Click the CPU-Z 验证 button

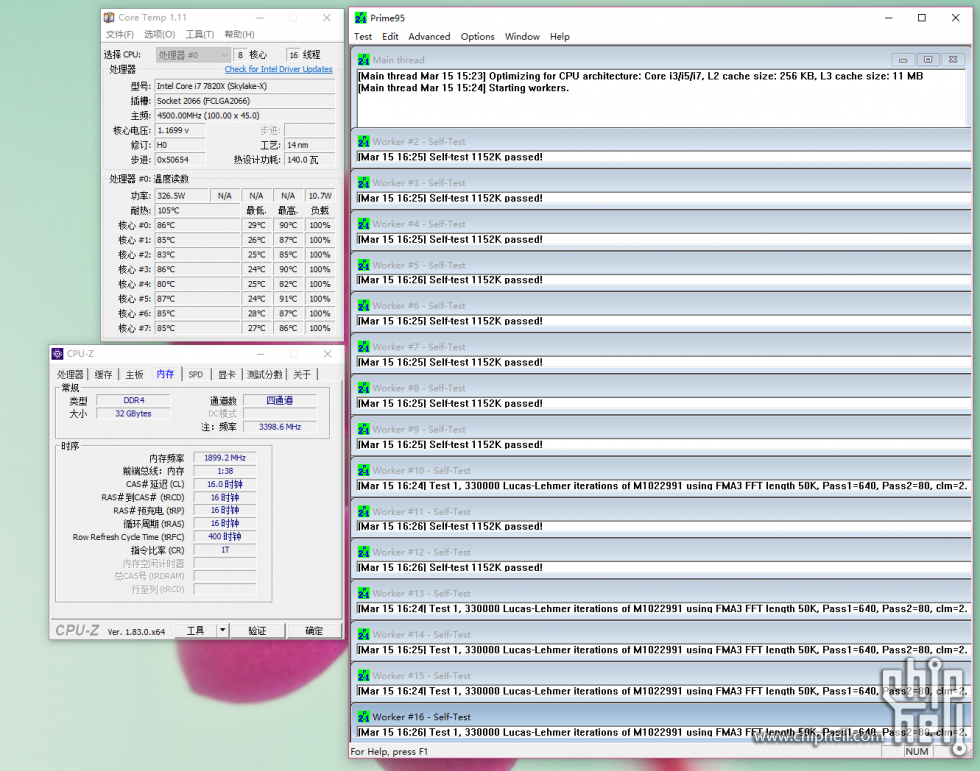click(258, 630)
